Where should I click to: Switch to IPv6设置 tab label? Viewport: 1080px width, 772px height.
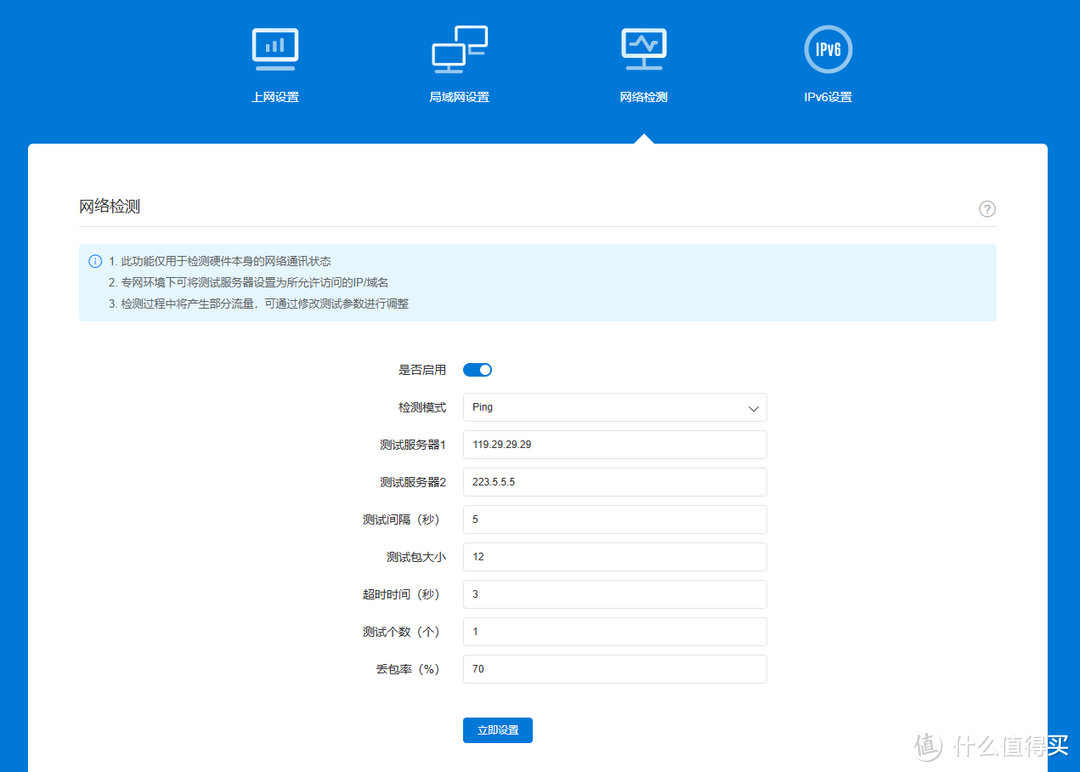click(x=828, y=97)
